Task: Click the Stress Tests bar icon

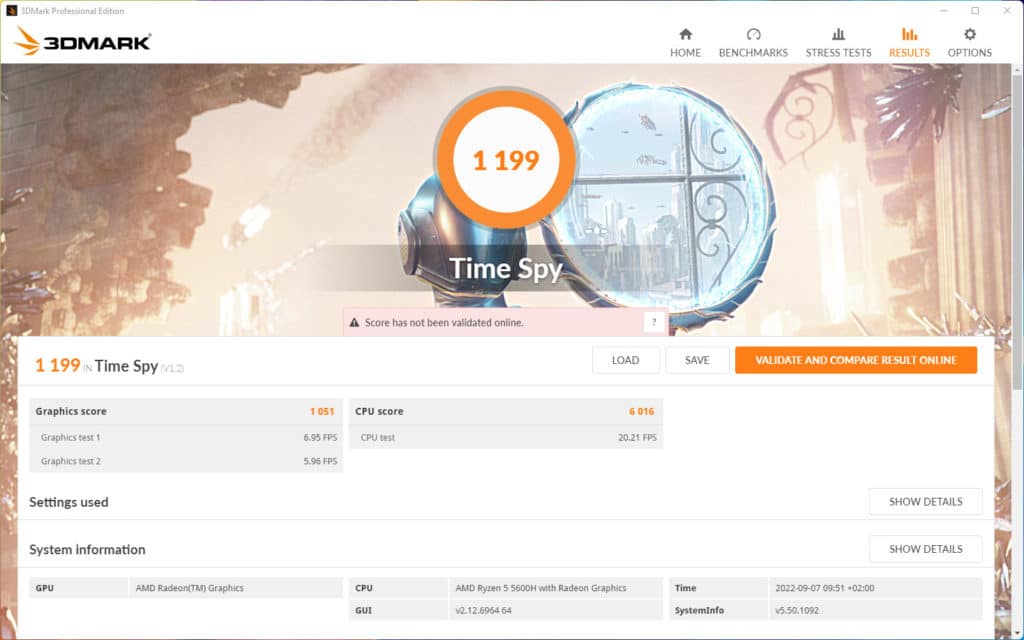Action: click(x=838, y=34)
